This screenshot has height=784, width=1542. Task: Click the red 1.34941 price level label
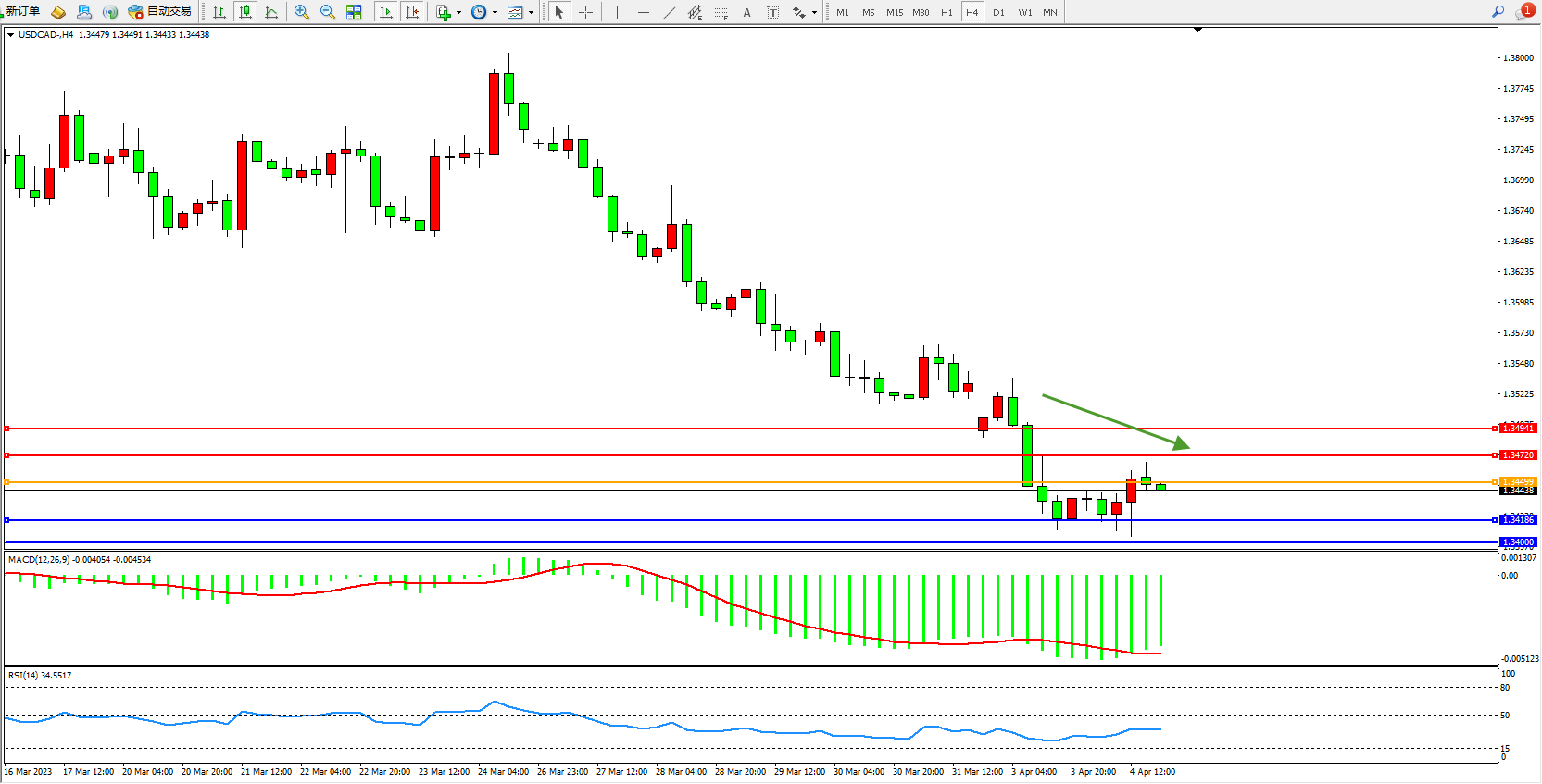[x=1517, y=429]
